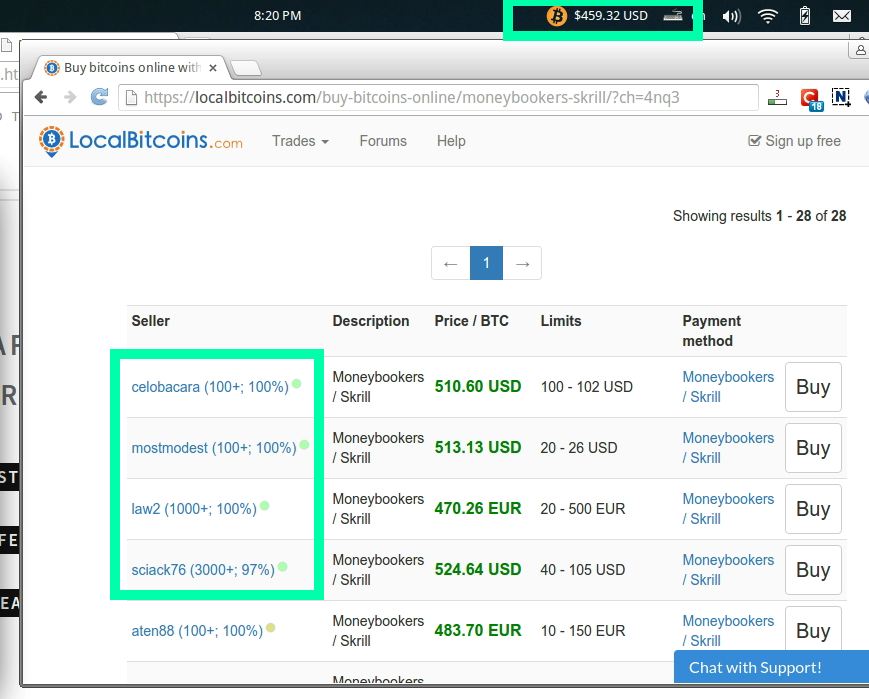The image size is (869, 699).
Task: Open the mail notification icon
Action: [x=842, y=16]
